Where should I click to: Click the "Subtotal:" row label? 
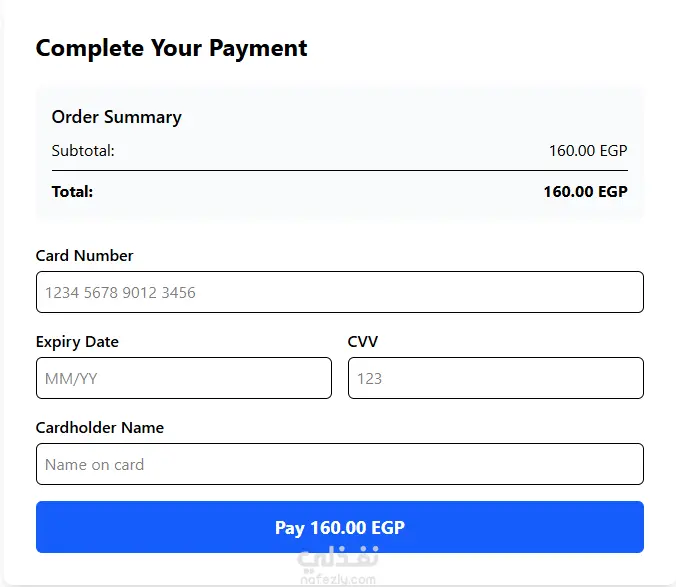click(x=83, y=151)
